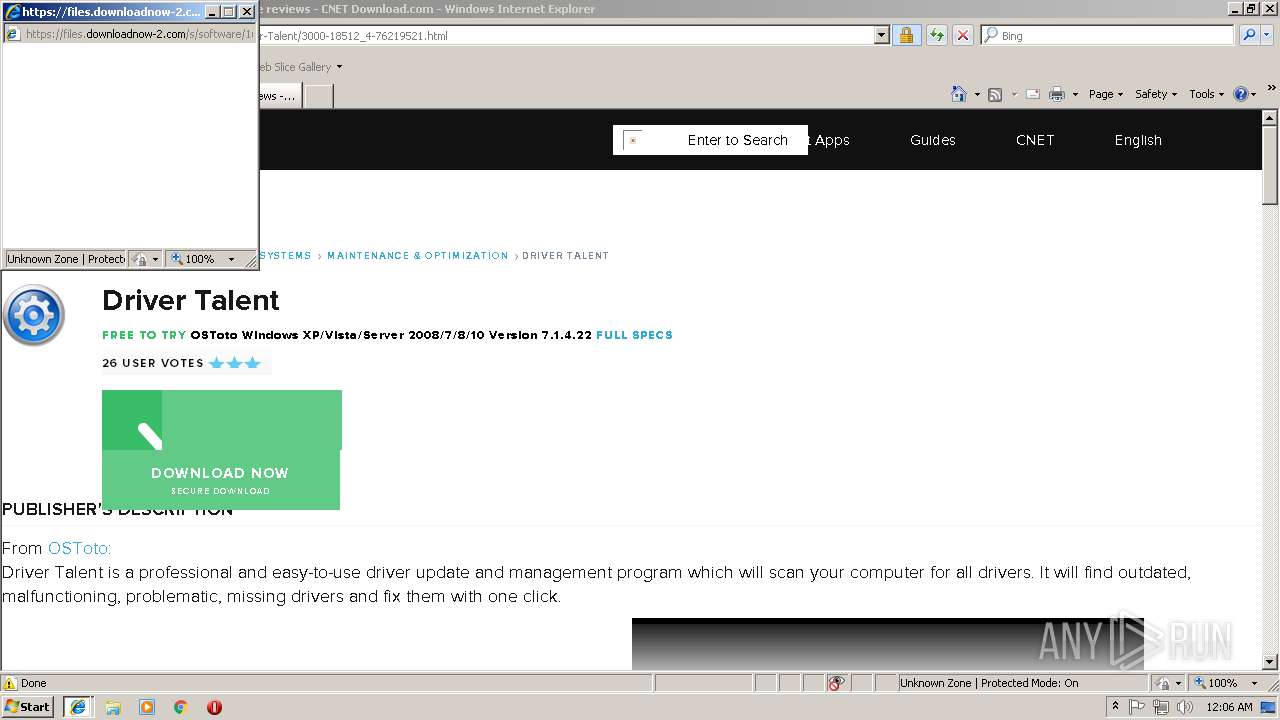Open the Full Specs link

[634, 335]
